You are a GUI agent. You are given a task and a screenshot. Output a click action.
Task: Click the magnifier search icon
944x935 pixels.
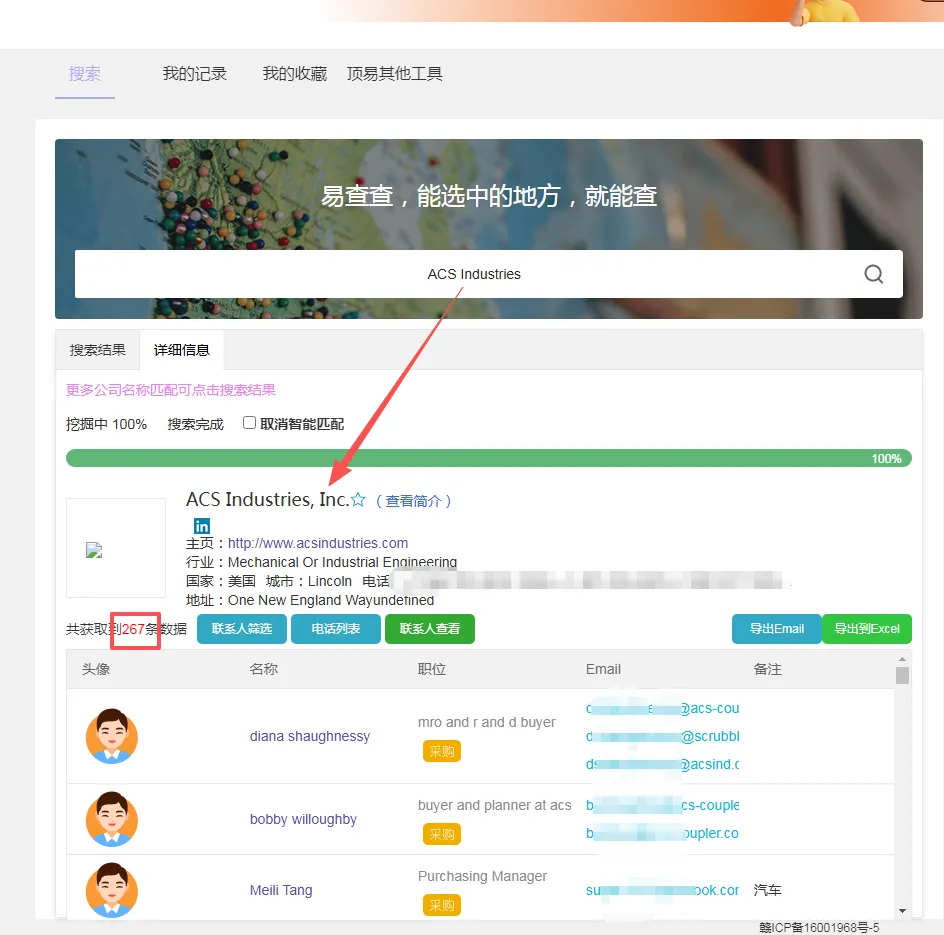pyautogui.click(x=874, y=274)
